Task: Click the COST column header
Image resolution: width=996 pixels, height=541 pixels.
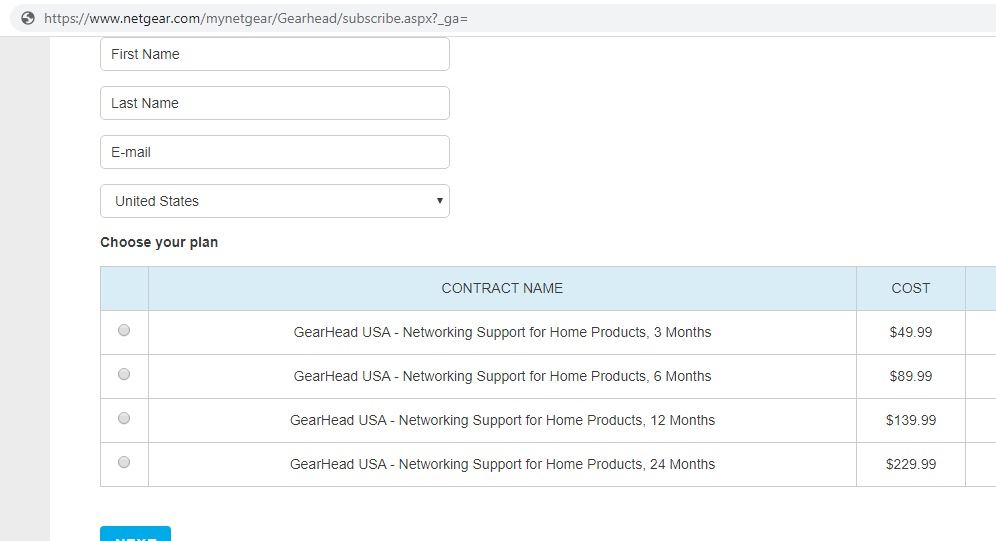Action: tap(910, 288)
